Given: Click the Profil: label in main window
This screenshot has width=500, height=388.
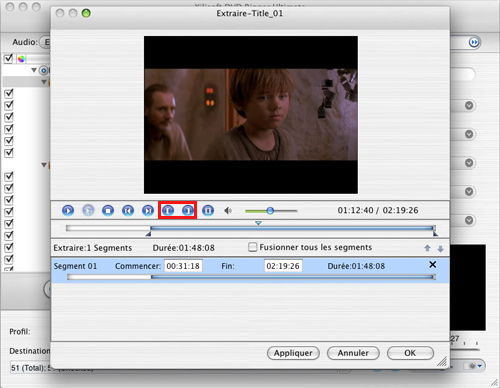Looking at the screenshot, I should (x=20, y=332).
